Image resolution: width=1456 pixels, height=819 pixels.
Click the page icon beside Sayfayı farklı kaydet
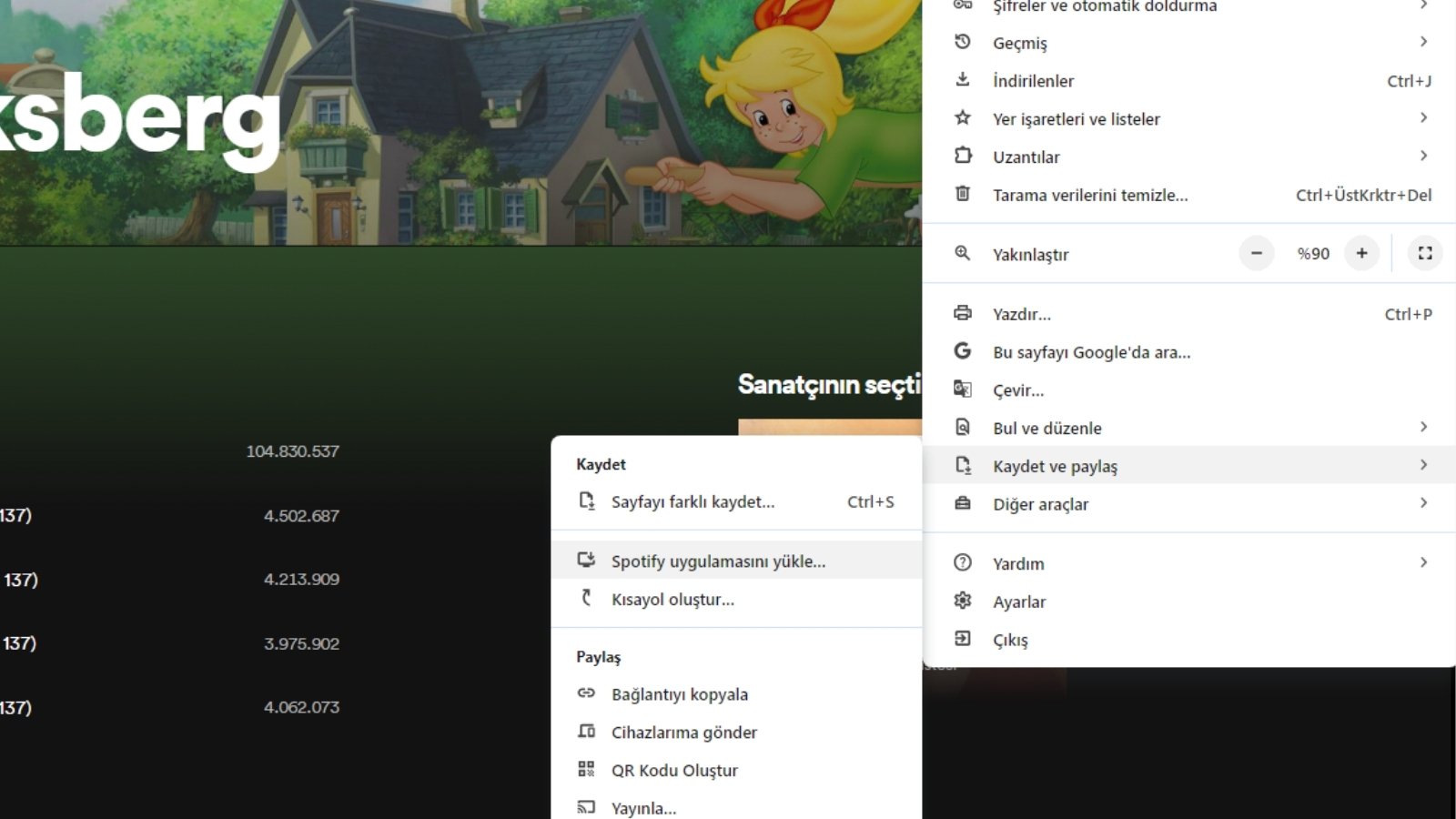click(586, 501)
